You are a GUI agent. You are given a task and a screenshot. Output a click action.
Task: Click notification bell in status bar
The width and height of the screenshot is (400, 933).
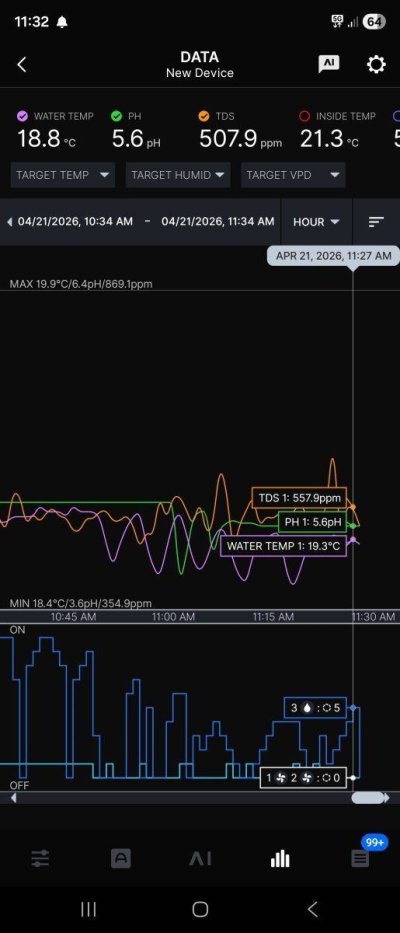point(62,22)
